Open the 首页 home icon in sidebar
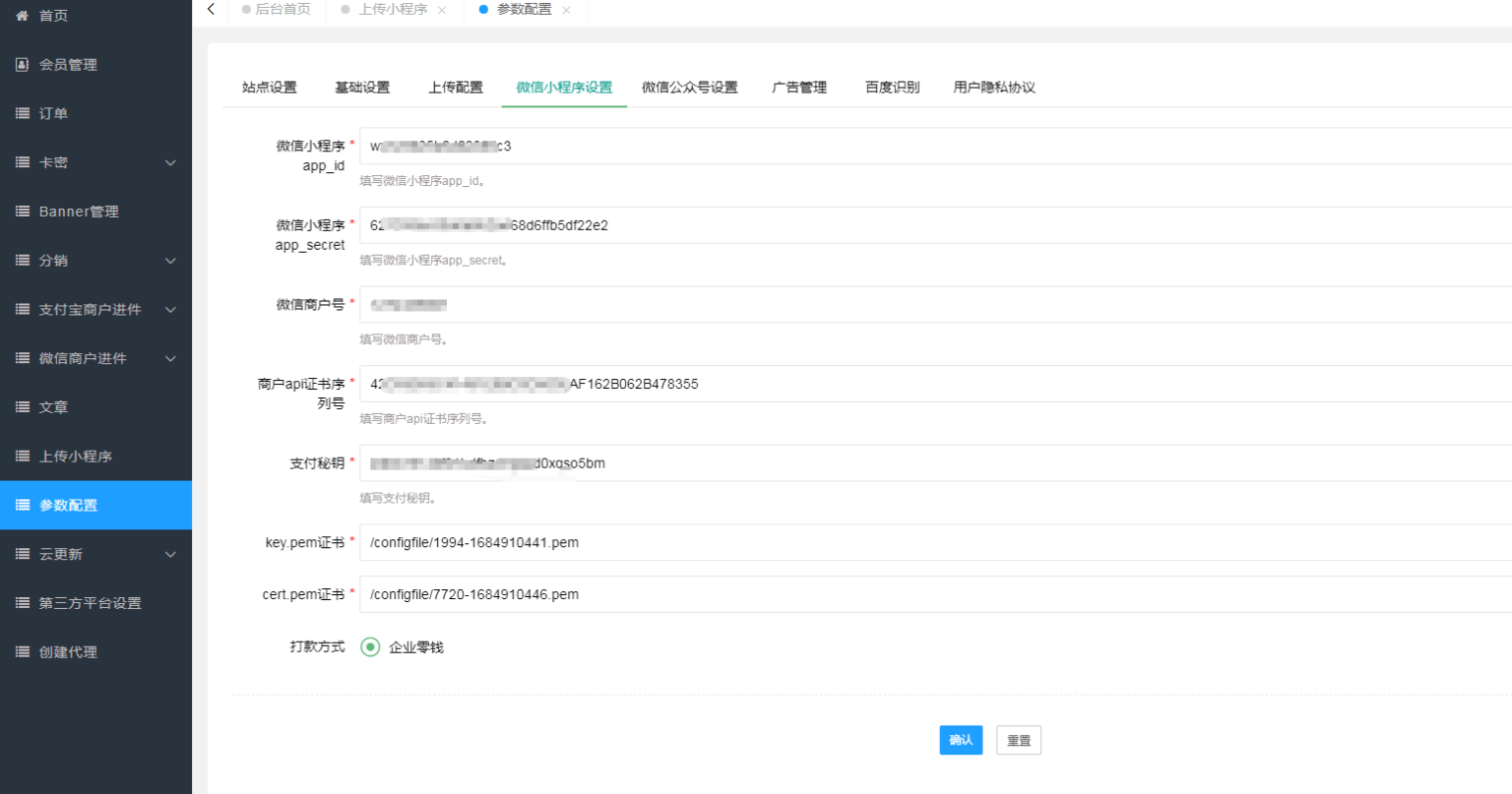Viewport: 1512px width, 794px height. (22, 16)
